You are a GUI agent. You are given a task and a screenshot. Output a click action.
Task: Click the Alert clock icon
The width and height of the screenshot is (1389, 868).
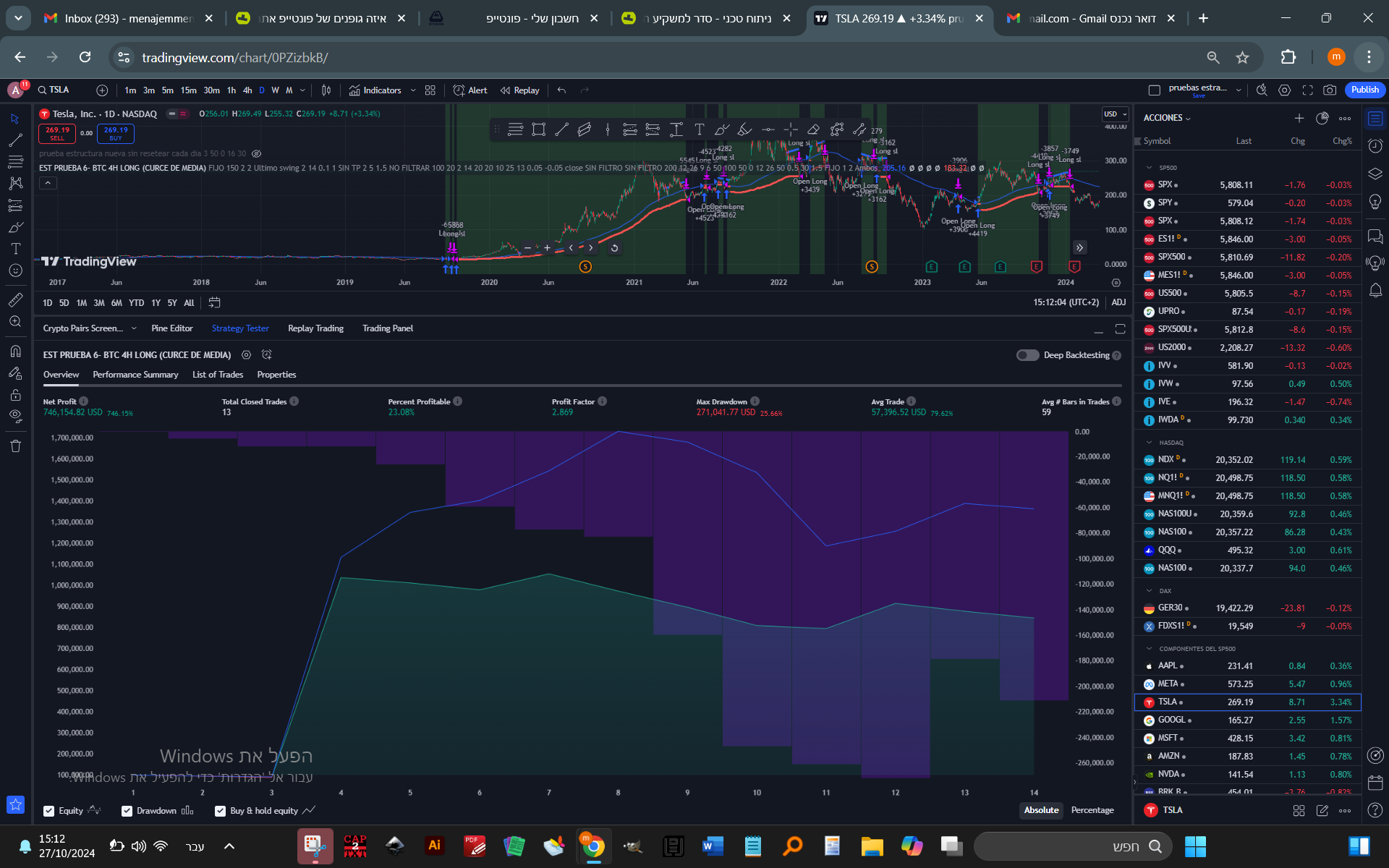[459, 90]
